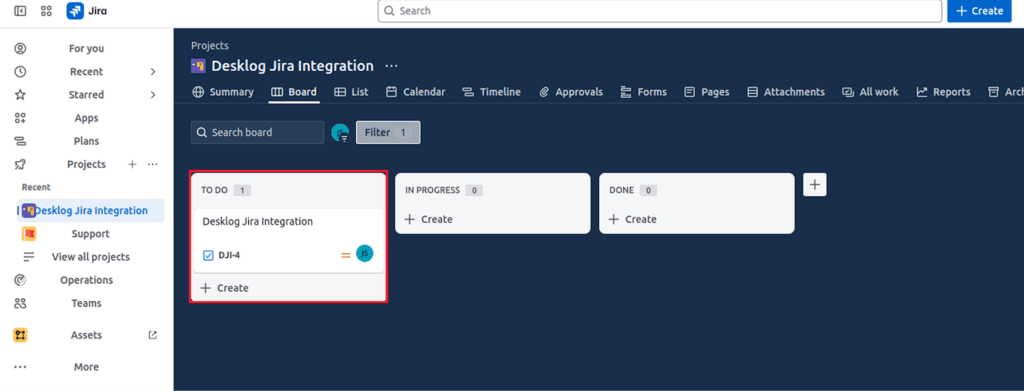Viewport: 1024px width, 391px height.
Task: Open the Desklog Jira Integration card title
Action: click(257, 221)
